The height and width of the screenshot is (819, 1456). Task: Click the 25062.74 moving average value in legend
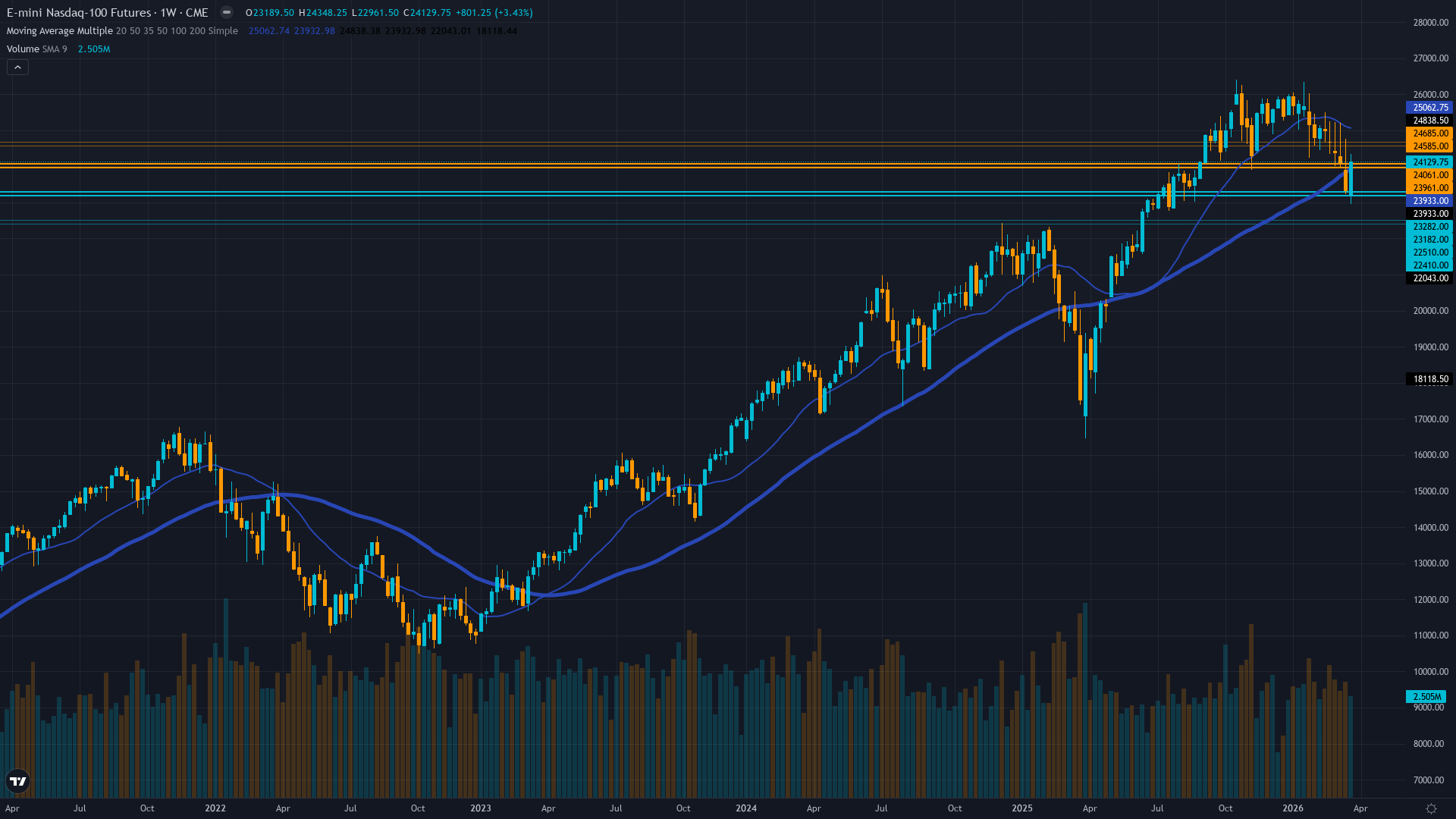tap(269, 31)
